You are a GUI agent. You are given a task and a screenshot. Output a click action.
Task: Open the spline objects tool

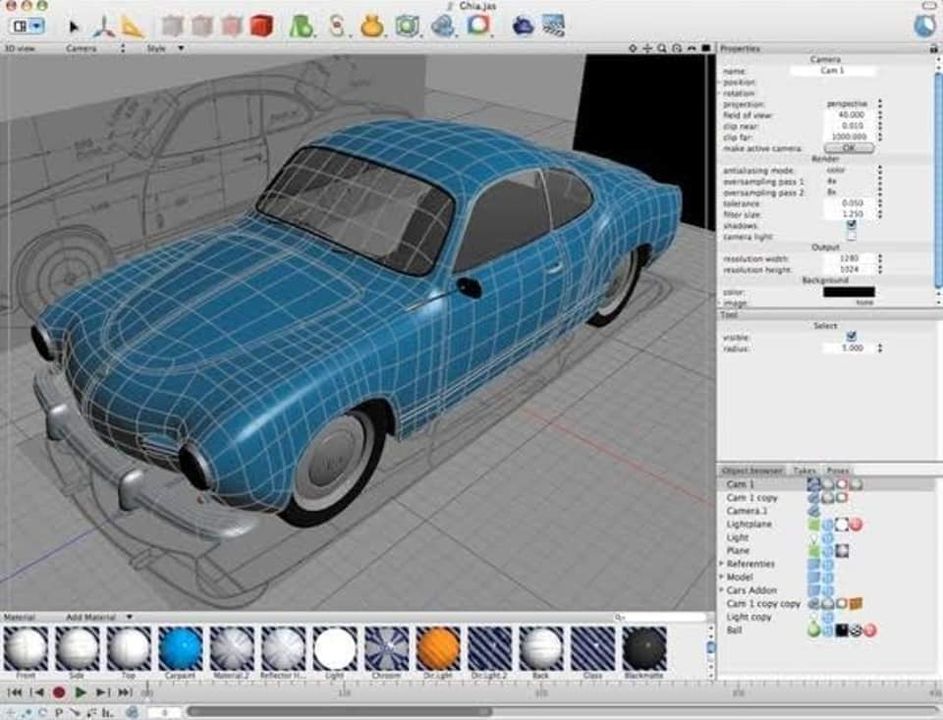pyautogui.click(x=337, y=26)
